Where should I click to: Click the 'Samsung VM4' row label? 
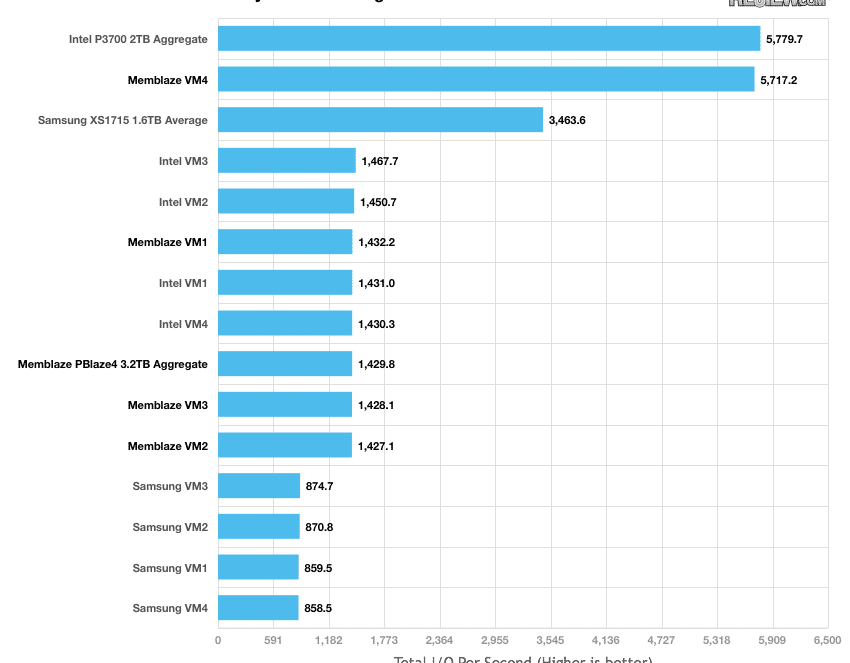pos(170,608)
